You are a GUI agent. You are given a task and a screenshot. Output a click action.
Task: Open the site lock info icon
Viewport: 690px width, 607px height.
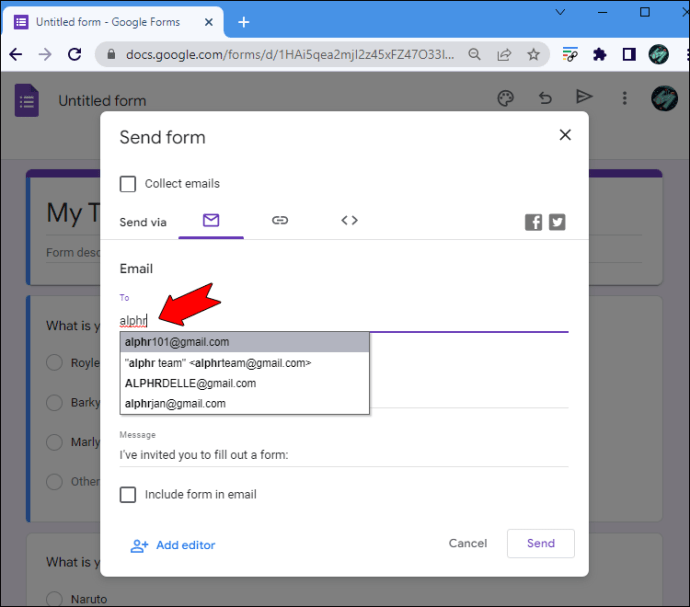(x=111, y=55)
